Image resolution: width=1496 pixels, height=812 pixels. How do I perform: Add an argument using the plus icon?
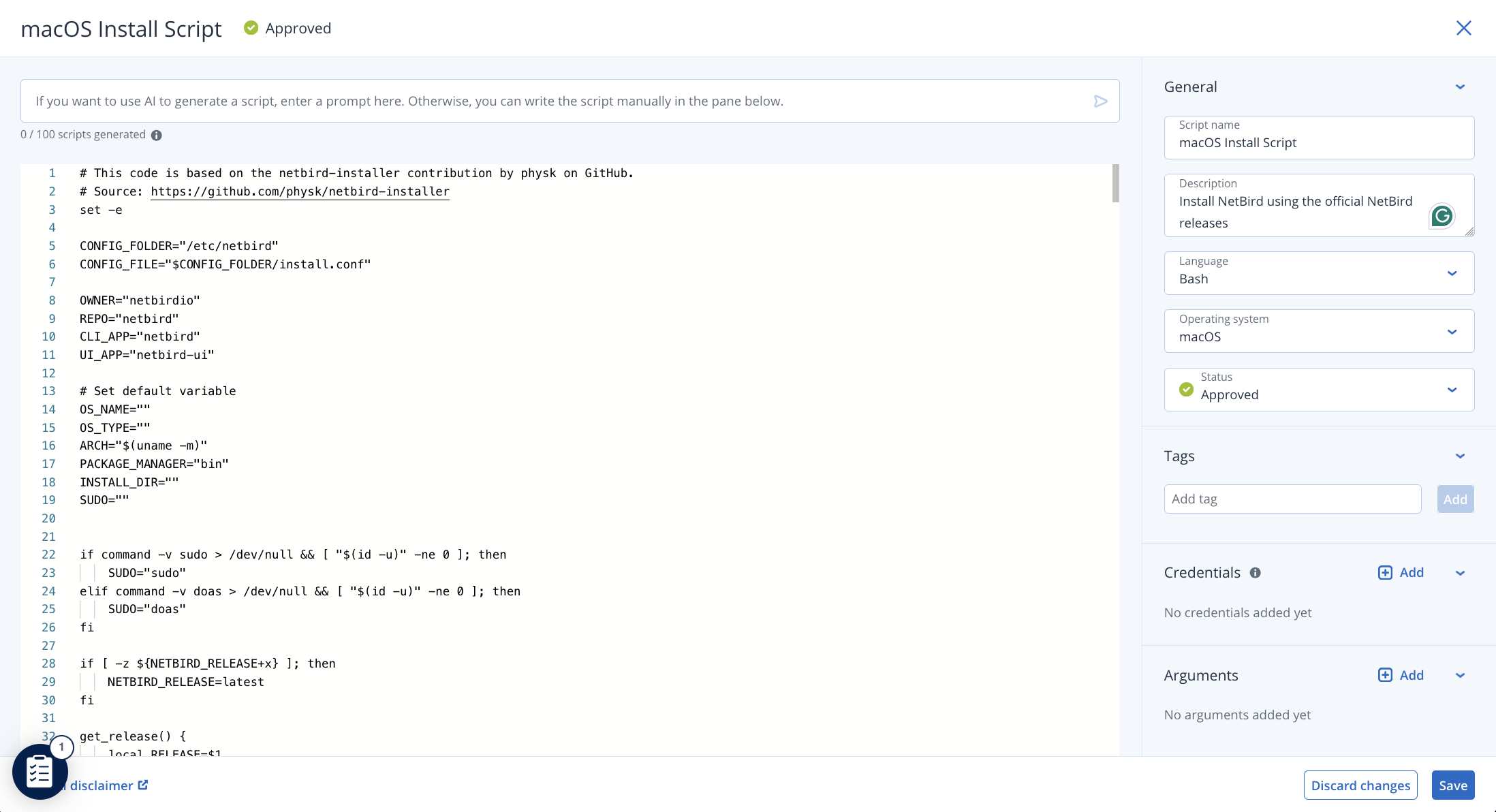click(1385, 674)
